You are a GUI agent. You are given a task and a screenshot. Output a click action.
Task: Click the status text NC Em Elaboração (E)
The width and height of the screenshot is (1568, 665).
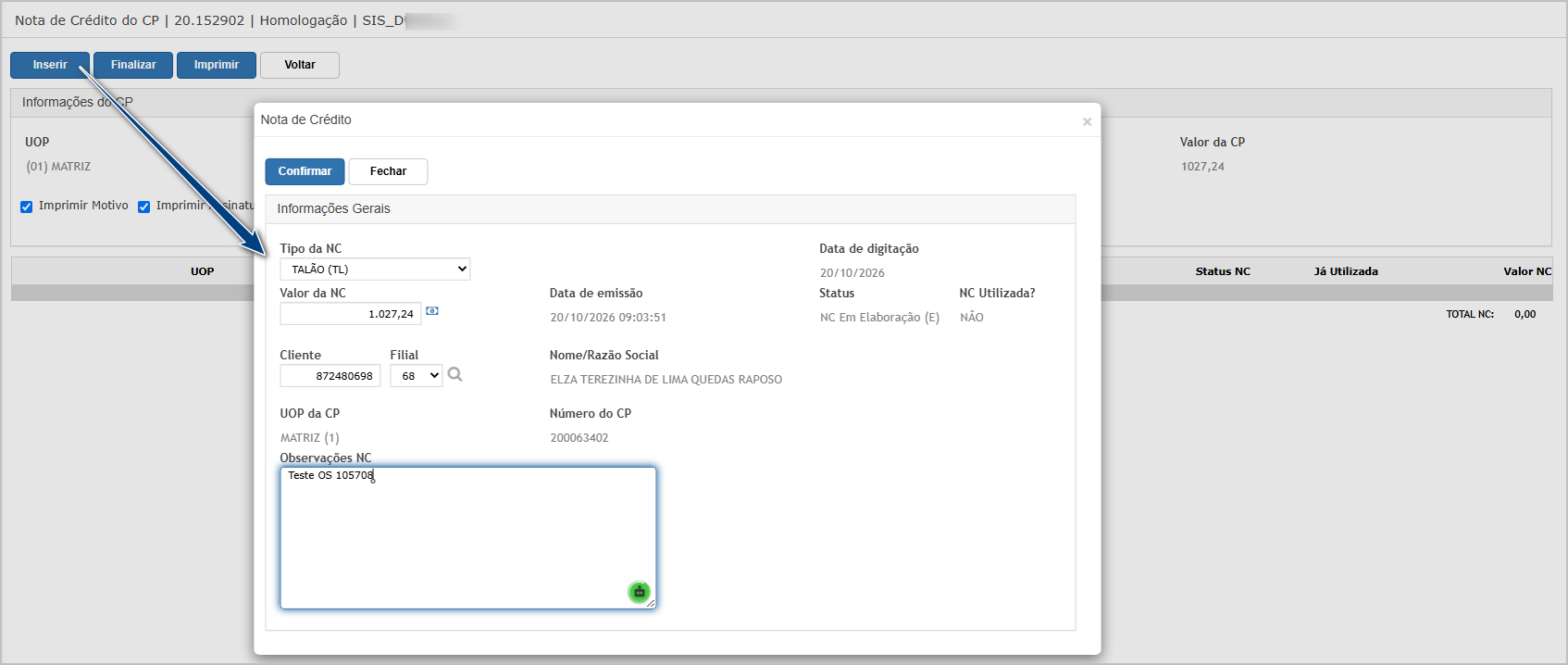[x=879, y=318]
